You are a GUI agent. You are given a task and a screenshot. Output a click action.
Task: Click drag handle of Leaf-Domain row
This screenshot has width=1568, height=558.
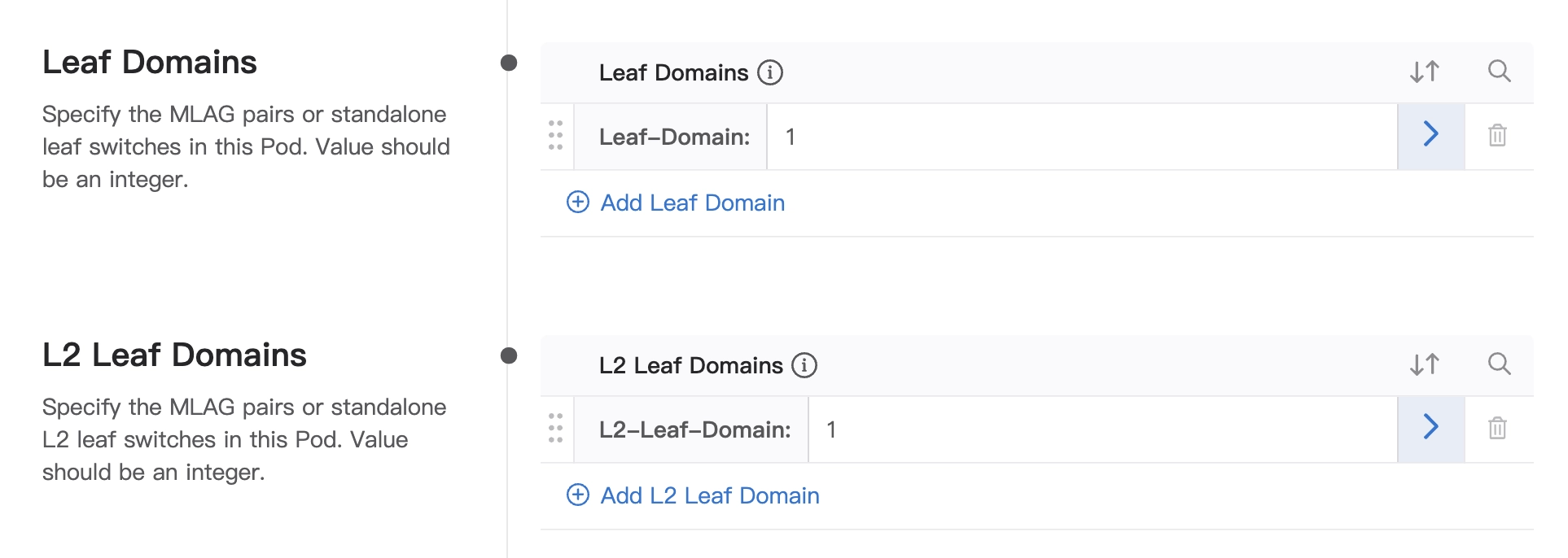556,135
